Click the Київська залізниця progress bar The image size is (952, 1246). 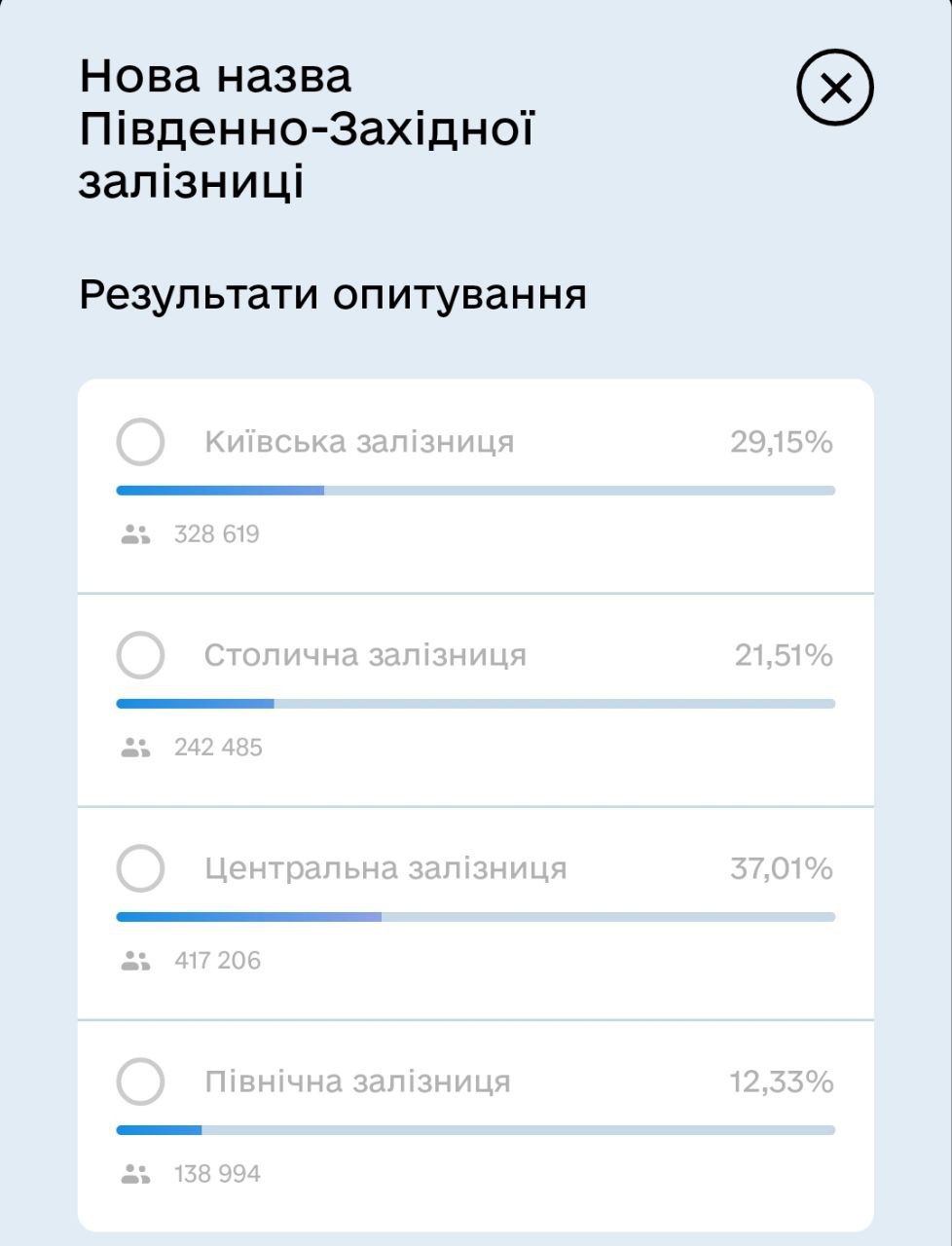point(475,491)
